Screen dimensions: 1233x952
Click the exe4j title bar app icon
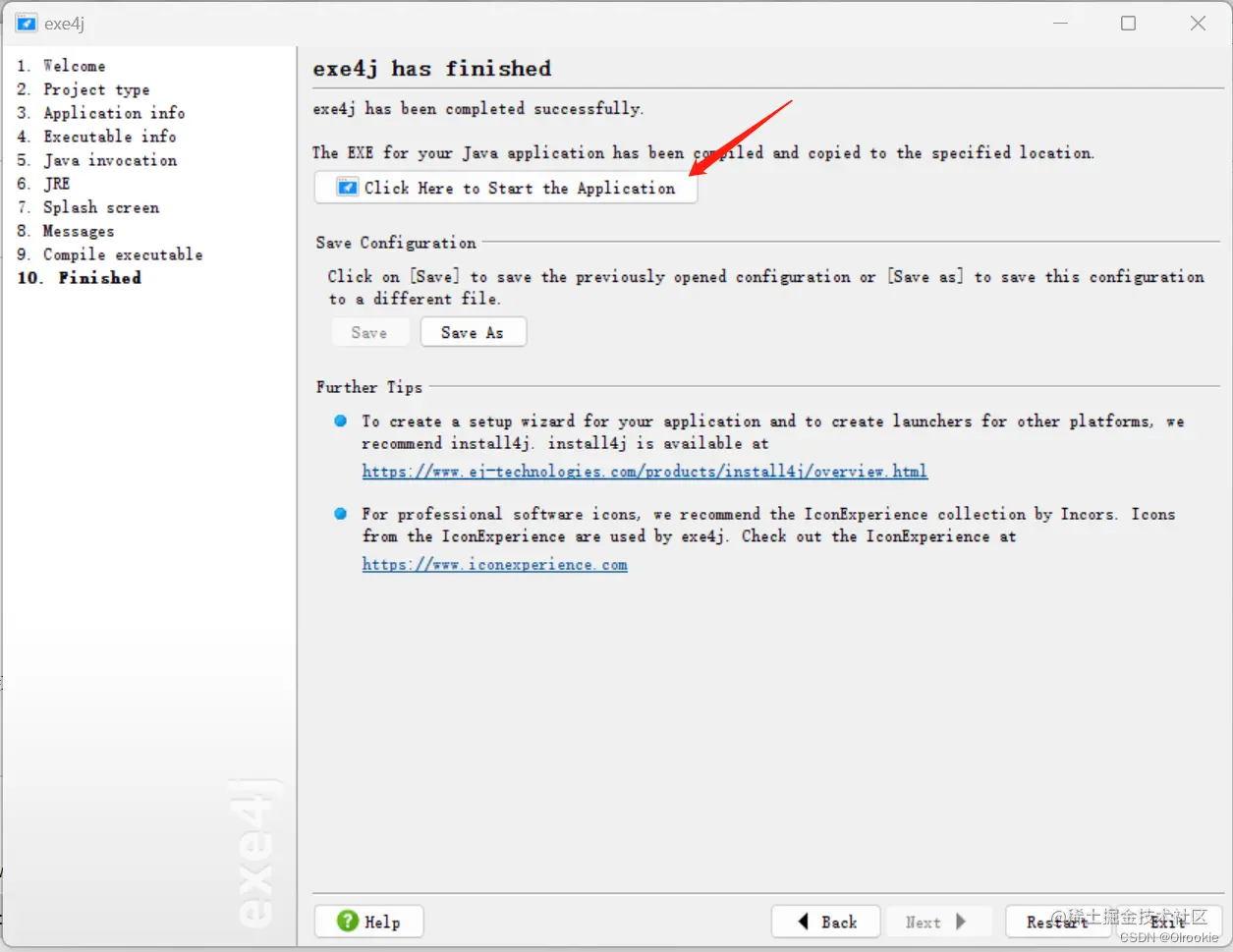coord(27,23)
